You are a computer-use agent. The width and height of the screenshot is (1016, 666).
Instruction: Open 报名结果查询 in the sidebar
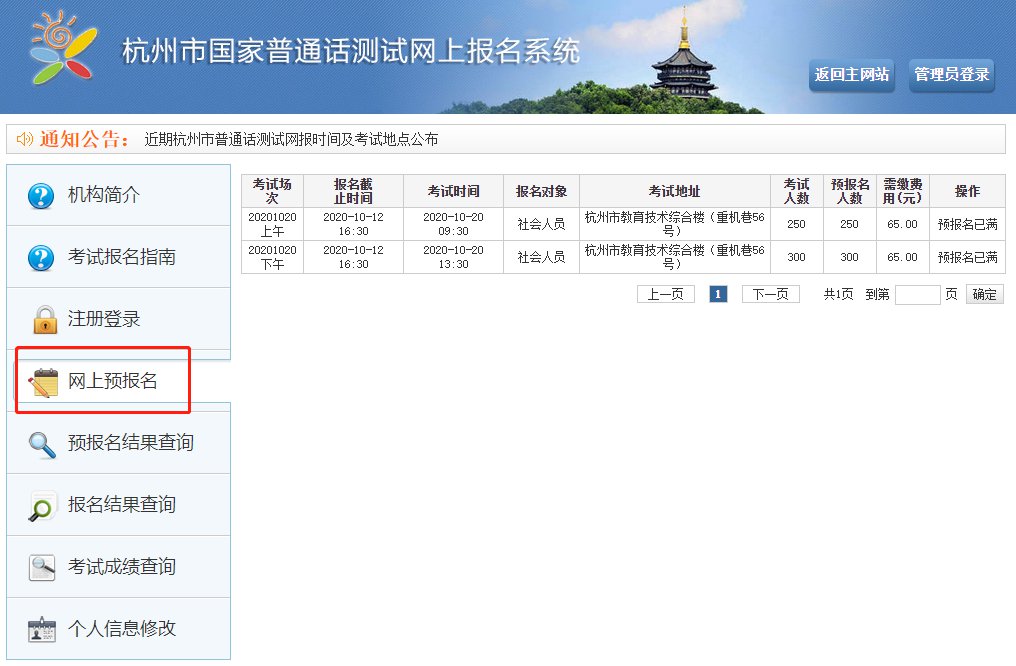pos(119,505)
